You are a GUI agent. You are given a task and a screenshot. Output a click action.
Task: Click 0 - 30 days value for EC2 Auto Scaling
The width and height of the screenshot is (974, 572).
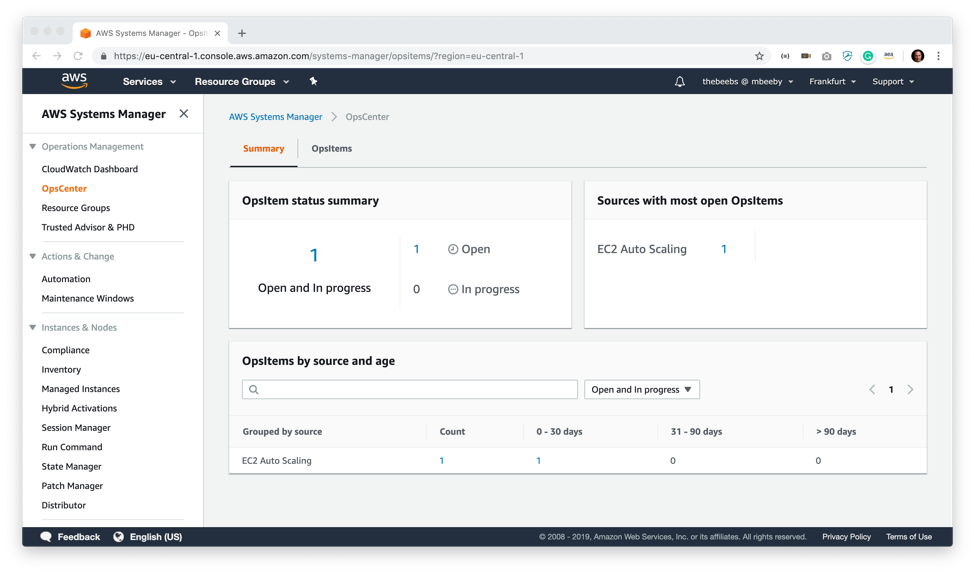point(539,460)
